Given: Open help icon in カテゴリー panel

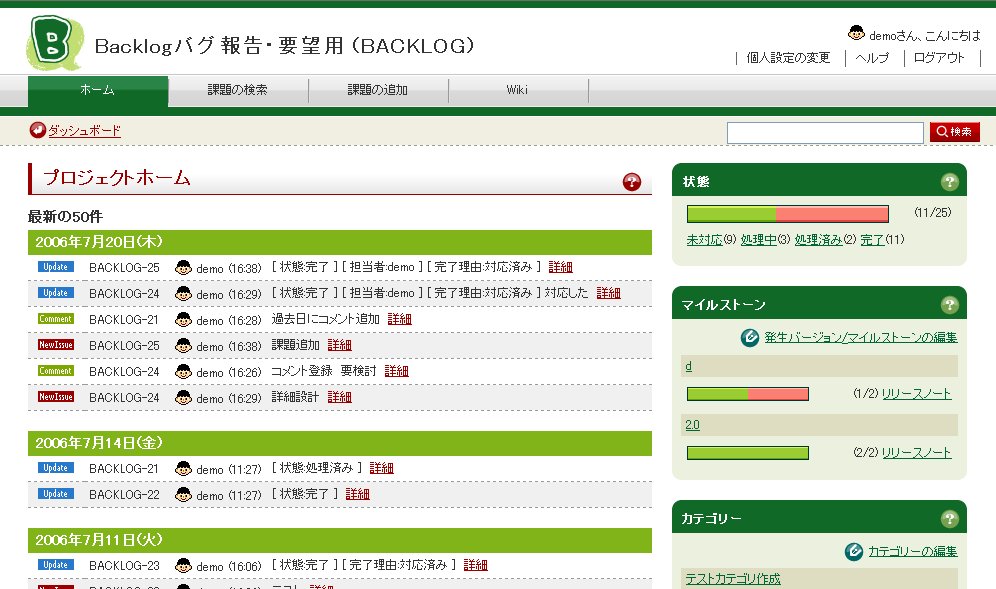Looking at the screenshot, I should [x=949, y=518].
